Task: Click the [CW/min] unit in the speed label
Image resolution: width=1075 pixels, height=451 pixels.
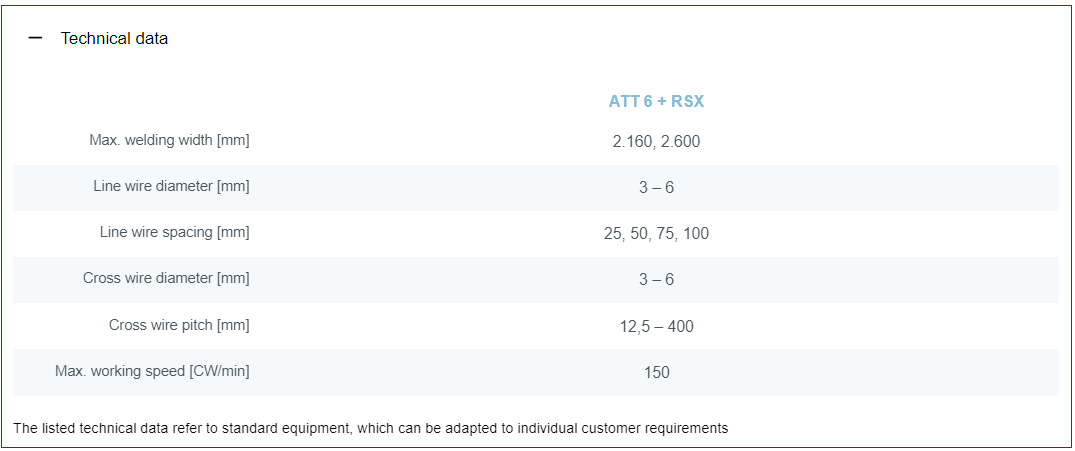Action: point(217,371)
